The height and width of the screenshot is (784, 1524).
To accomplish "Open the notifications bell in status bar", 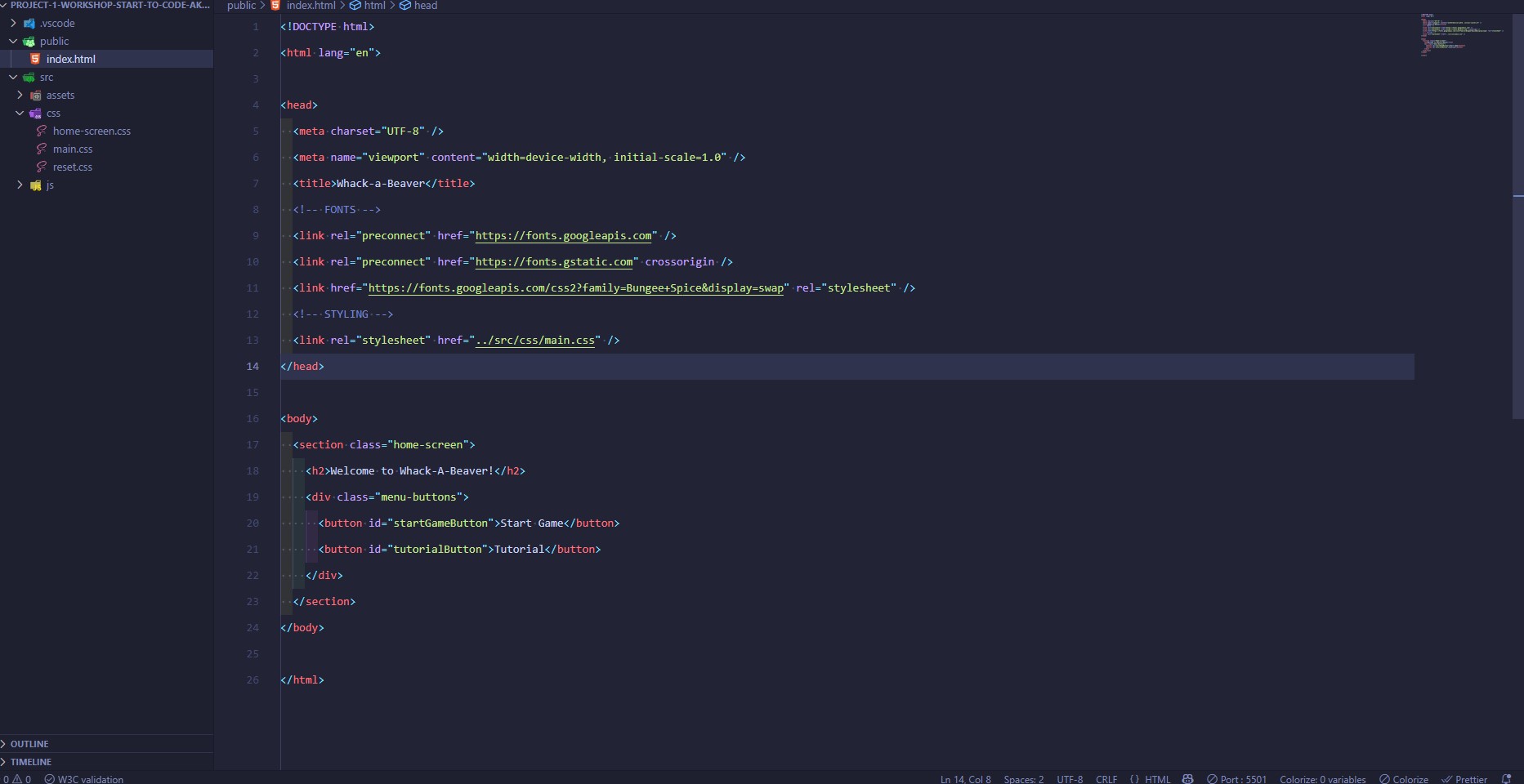I will (x=1506, y=779).
